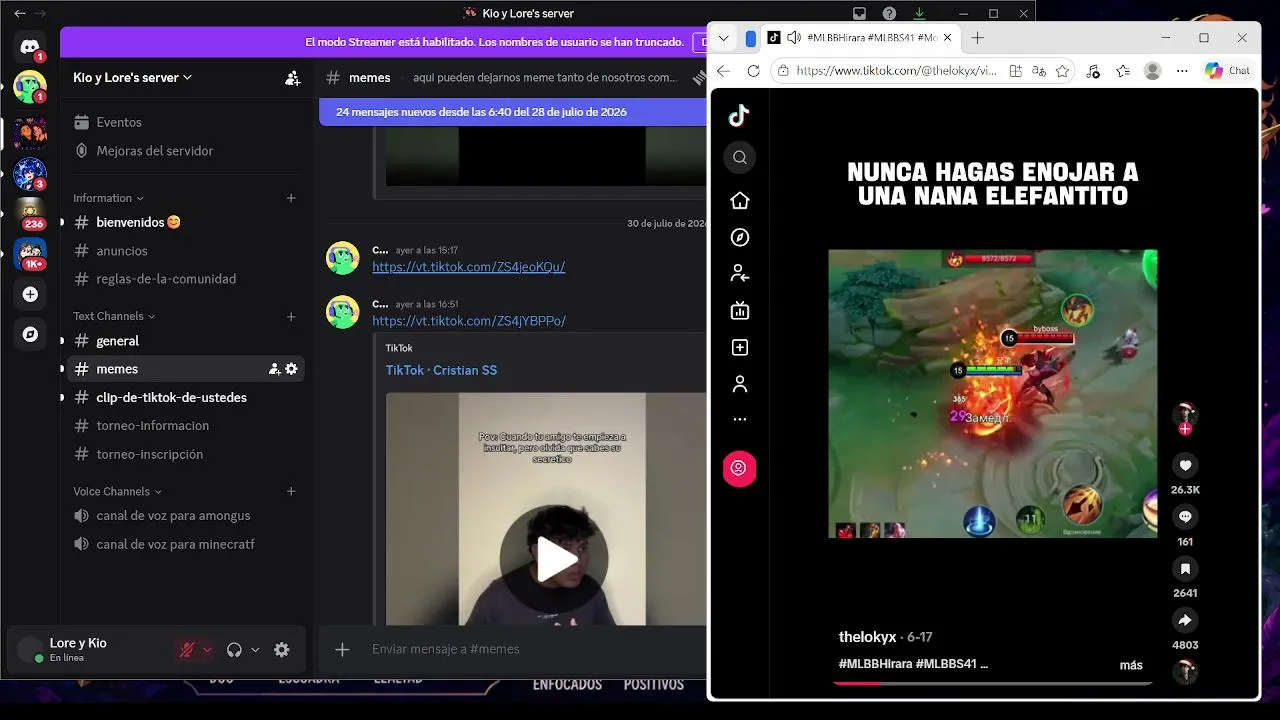Open clip-de-tiktok-de-ustedes channel
Viewport: 1280px width, 720px height.
pyautogui.click(x=185, y=397)
